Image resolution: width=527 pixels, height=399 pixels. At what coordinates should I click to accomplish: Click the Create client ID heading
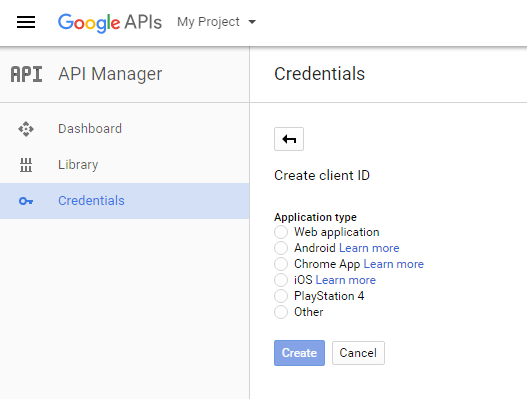[322, 175]
